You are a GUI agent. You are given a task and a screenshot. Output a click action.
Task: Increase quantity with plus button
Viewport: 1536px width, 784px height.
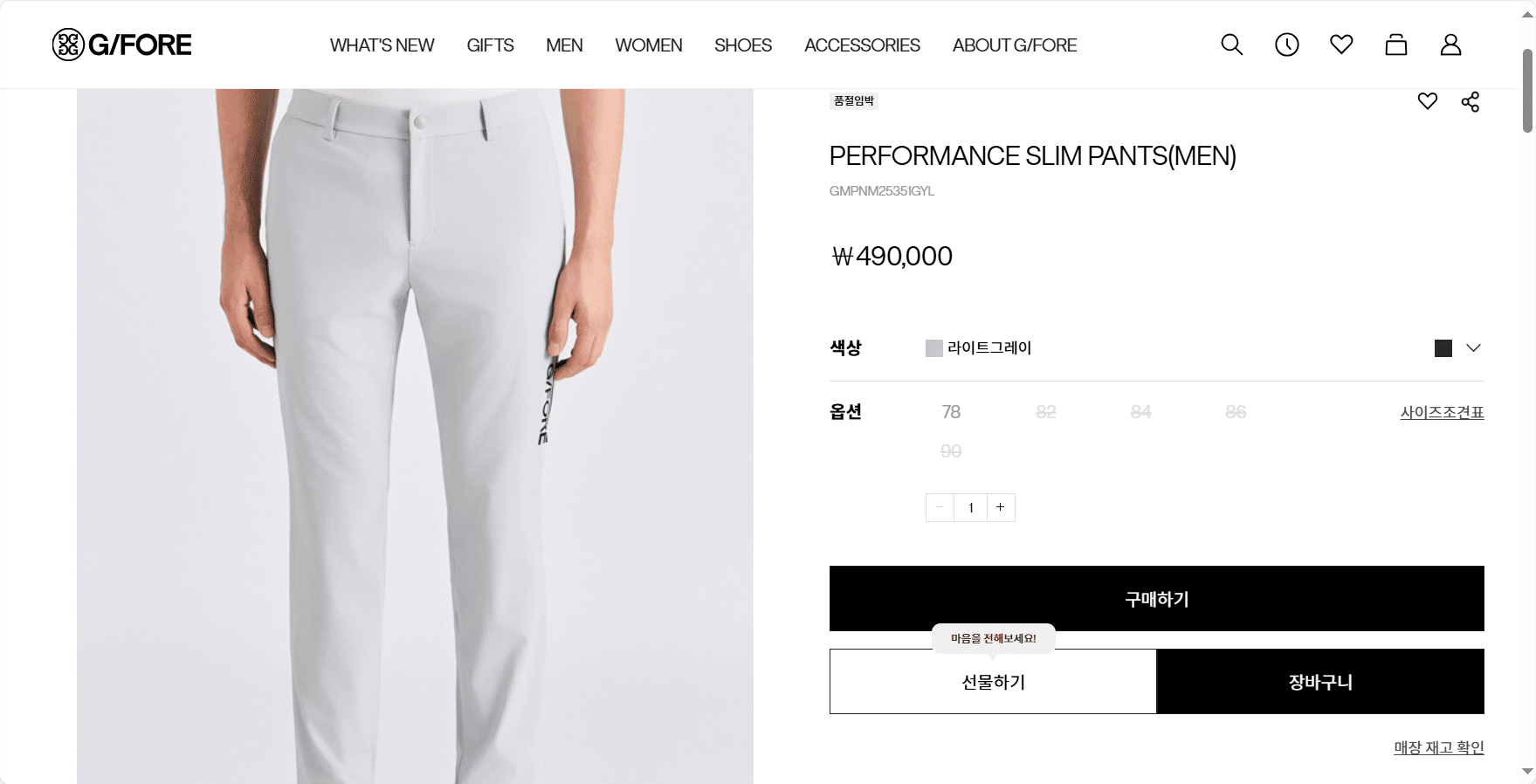point(1001,507)
